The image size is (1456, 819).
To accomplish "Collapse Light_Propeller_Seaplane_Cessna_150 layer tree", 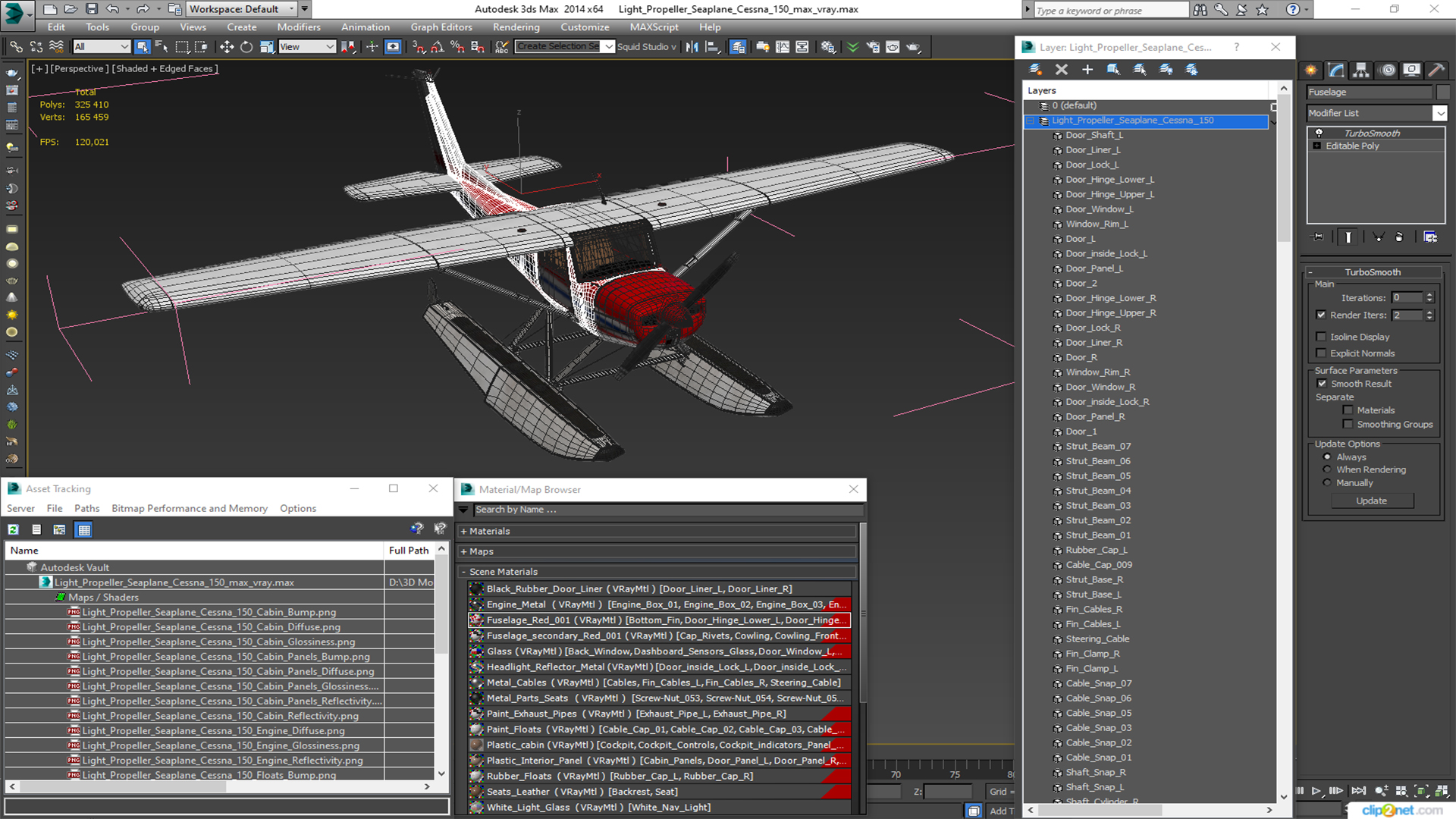I will click(1030, 121).
